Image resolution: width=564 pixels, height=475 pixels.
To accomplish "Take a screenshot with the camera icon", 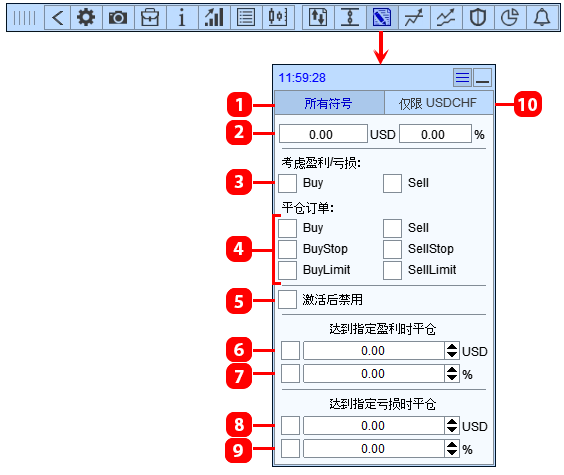I will [x=118, y=18].
